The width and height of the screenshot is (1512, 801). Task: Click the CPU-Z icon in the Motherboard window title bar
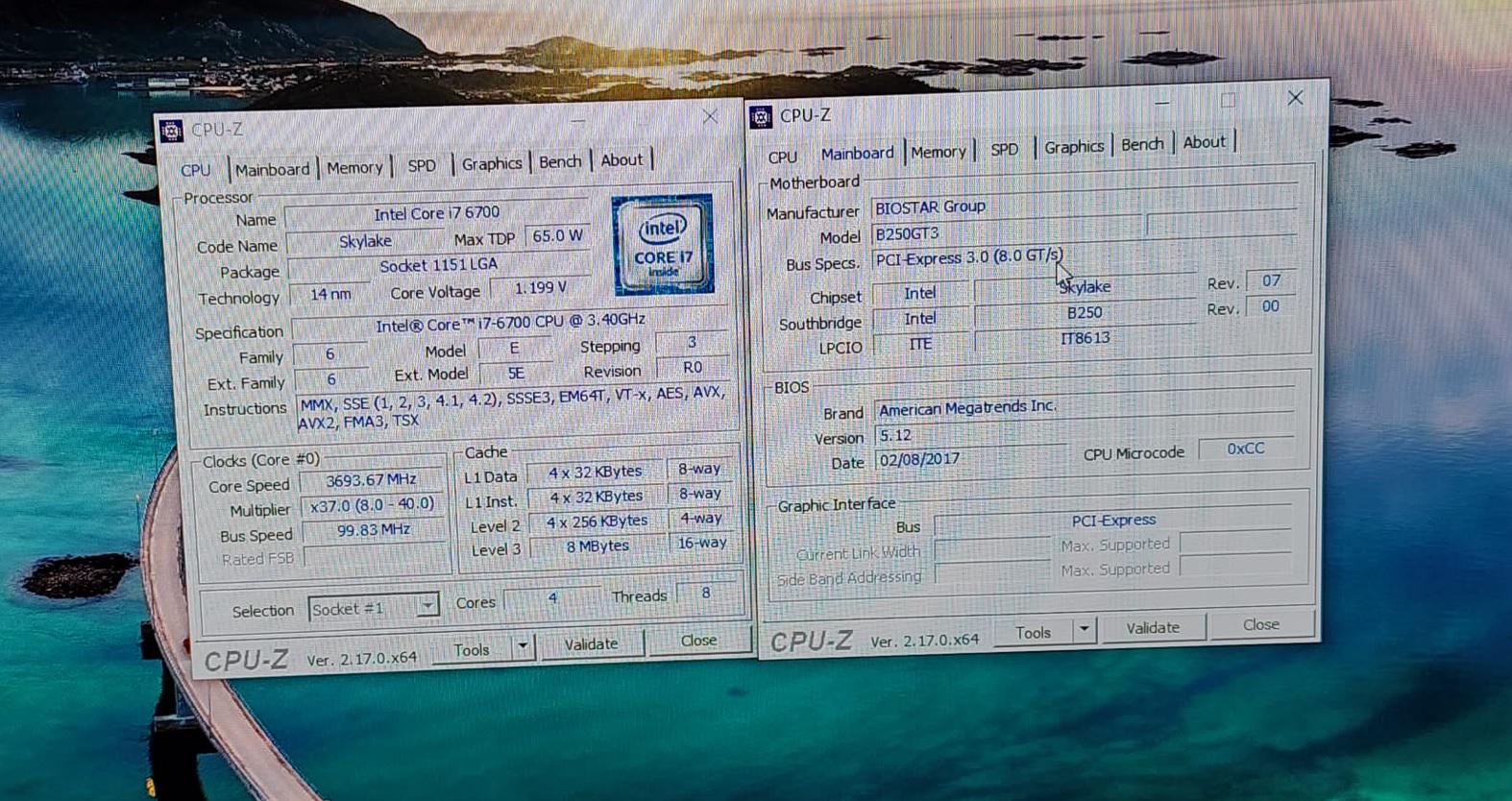point(760,116)
